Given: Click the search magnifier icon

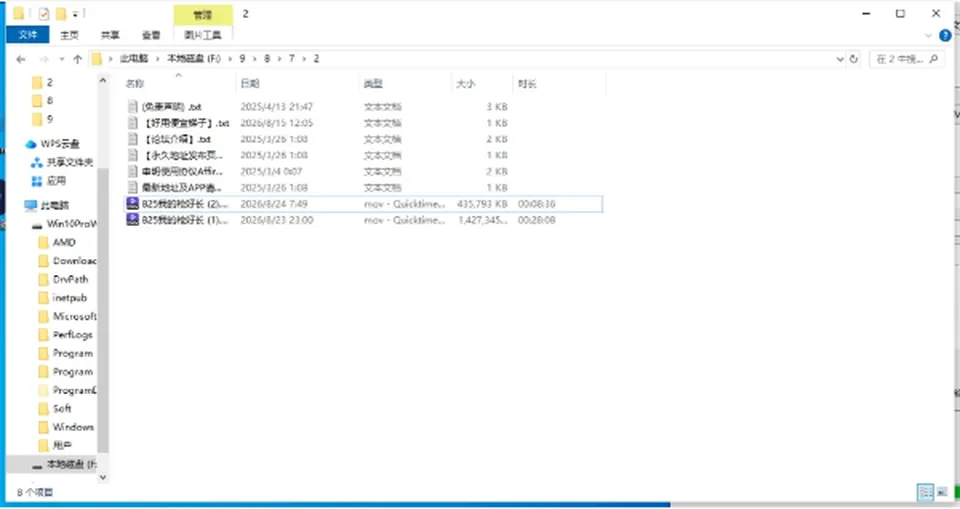Looking at the screenshot, I should [934, 59].
